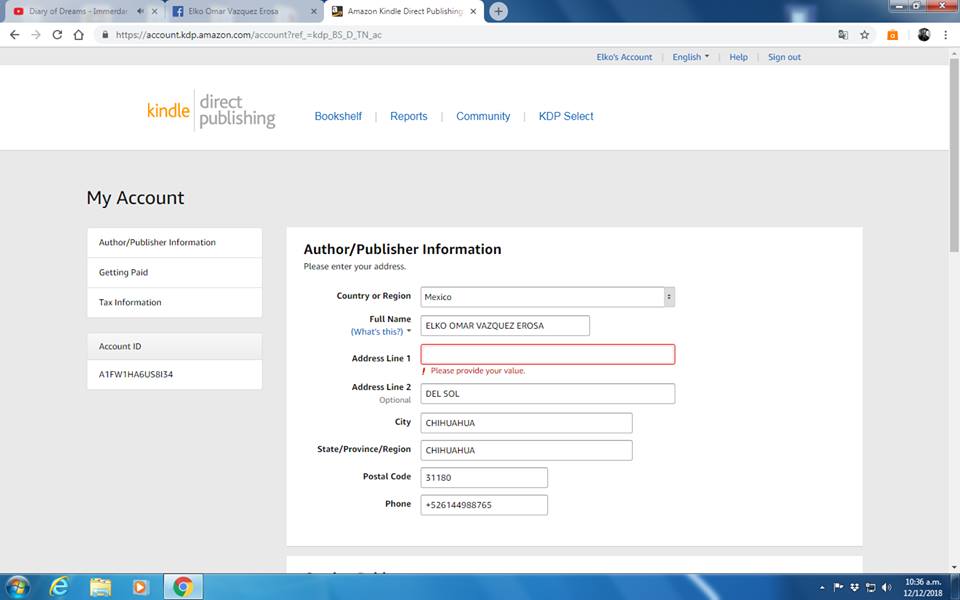Click the Kindle Direct Publishing logo
Screen dimensions: 960x600
pos(211,112)
